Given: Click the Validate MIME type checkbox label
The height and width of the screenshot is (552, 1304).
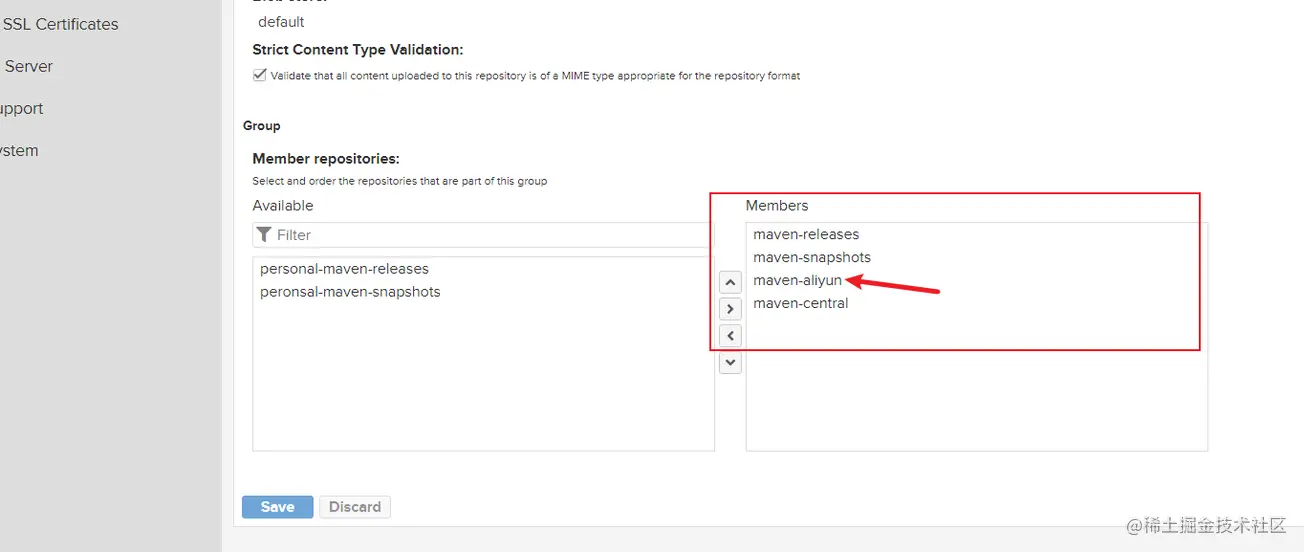Looking at the screenshot, I should [x=535, y=76].
